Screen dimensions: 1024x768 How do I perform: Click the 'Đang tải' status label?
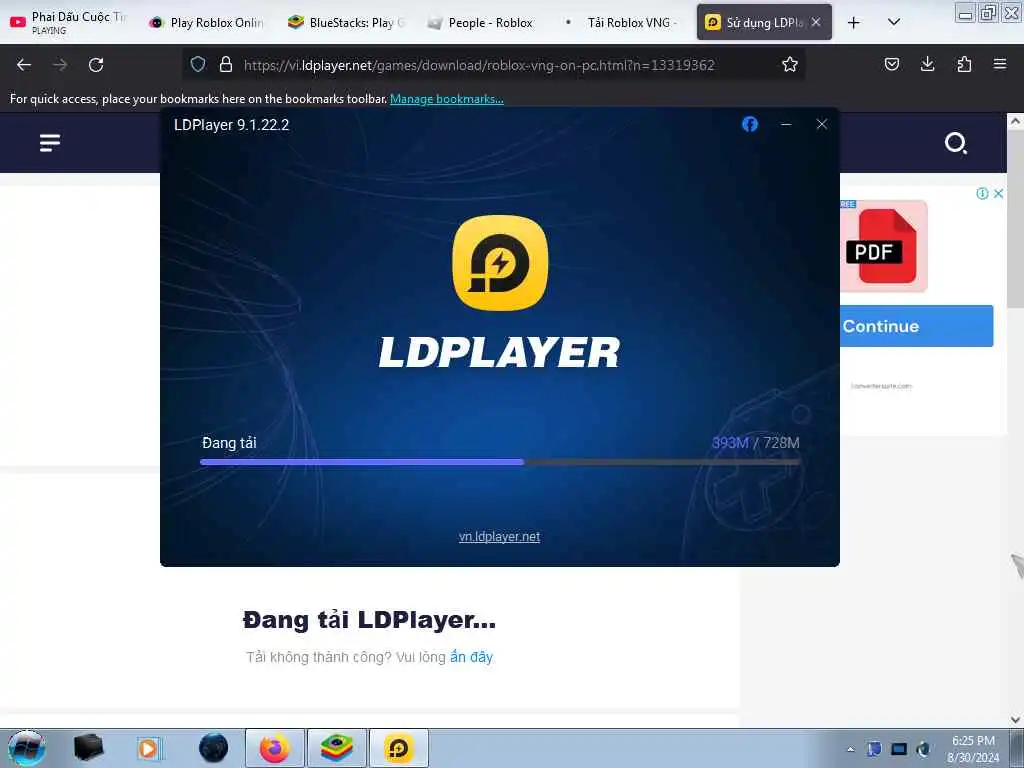tap(229, 443)
